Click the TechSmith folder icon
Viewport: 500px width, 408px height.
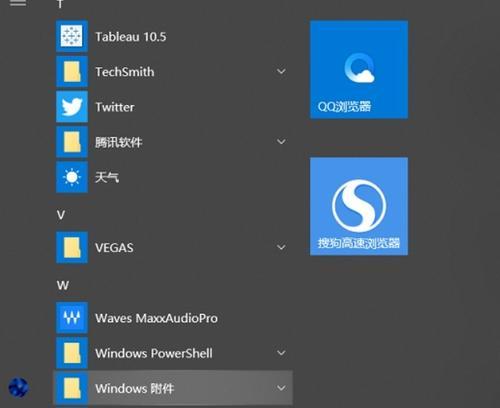72,71
